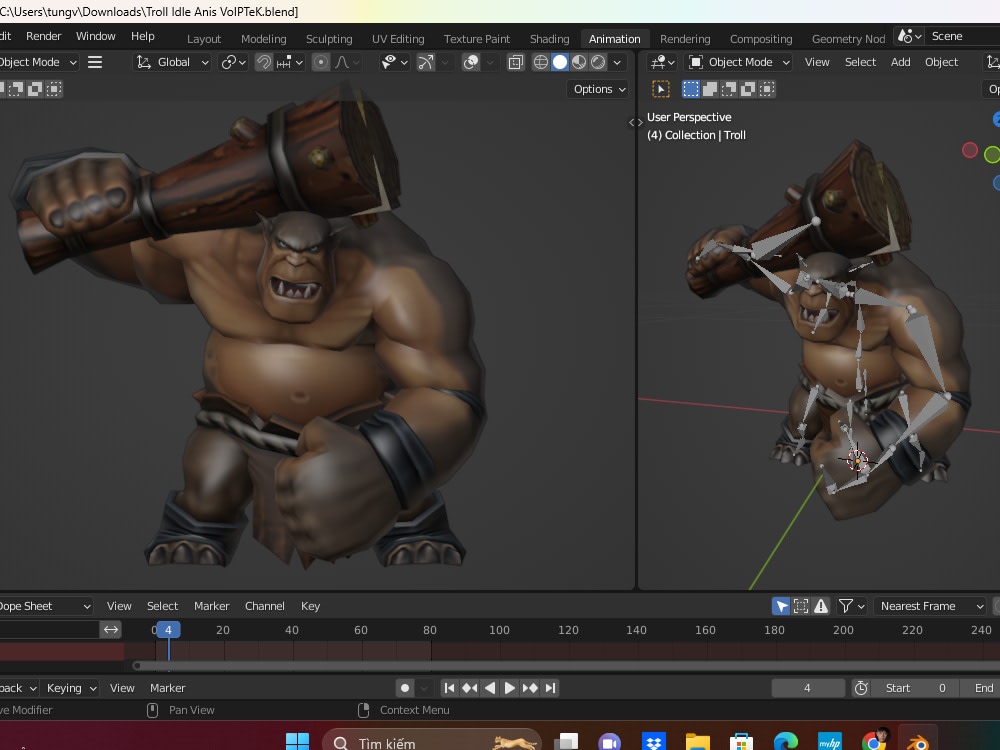Select the tweak select tool in right viewport
The height and width of the screenshot is (750, 1000).
661,89
